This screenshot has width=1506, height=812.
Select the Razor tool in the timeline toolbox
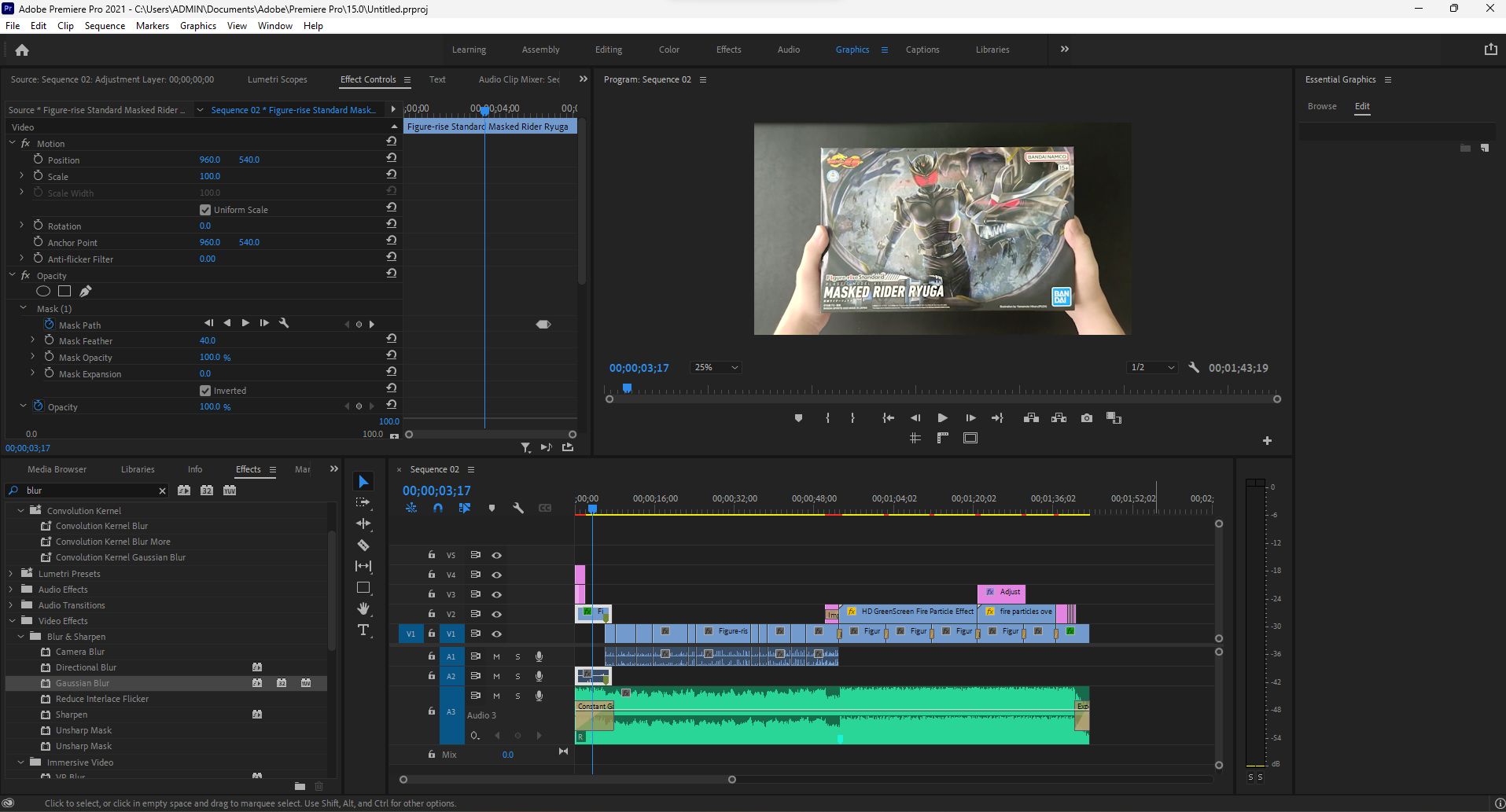[363, 545]
